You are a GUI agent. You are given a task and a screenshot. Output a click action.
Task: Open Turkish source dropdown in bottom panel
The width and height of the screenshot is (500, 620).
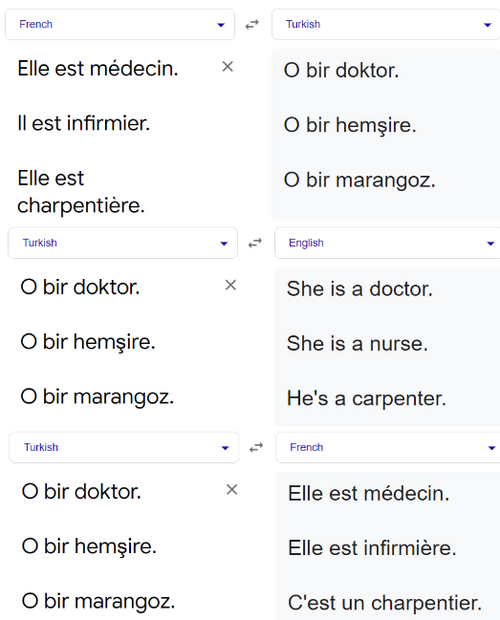click(124, 447)
